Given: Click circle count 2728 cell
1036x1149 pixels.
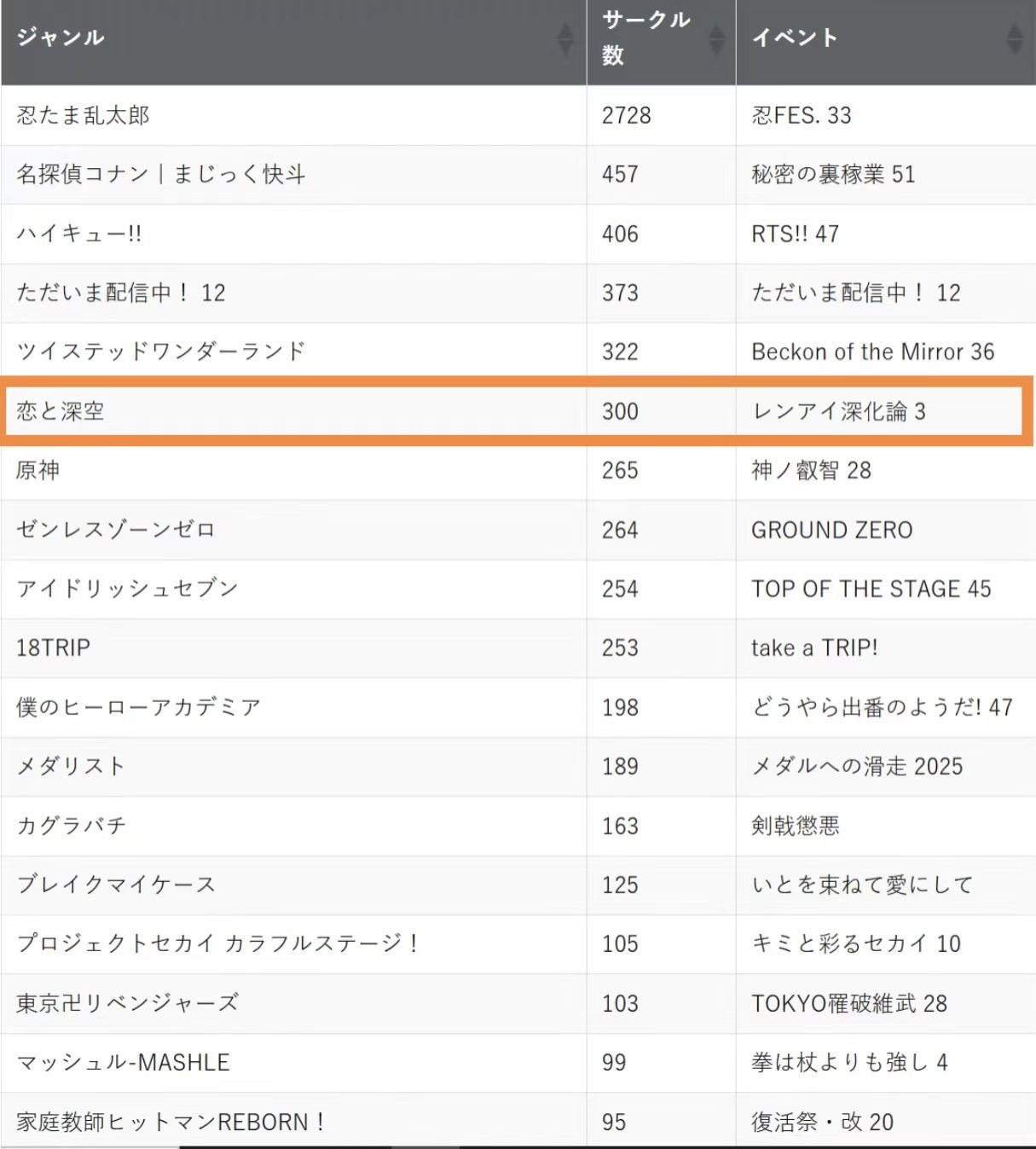Looking at the screenshot, I should [661, 115].
